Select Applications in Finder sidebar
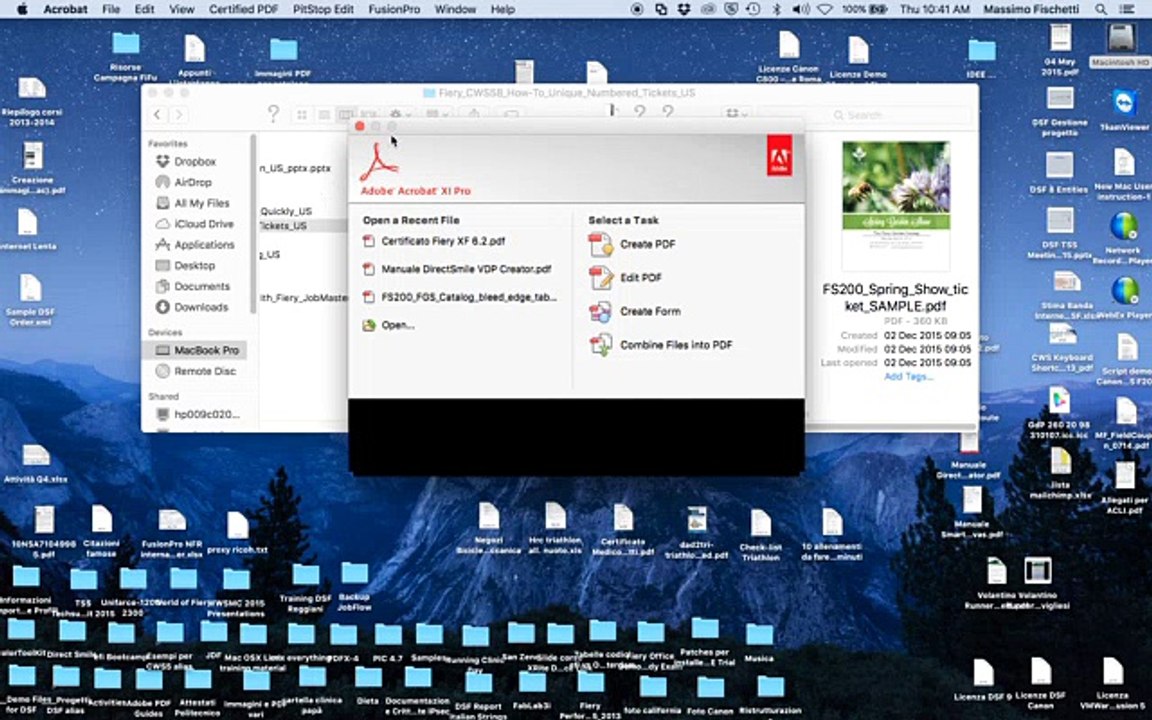 click(x=204, y=245)
